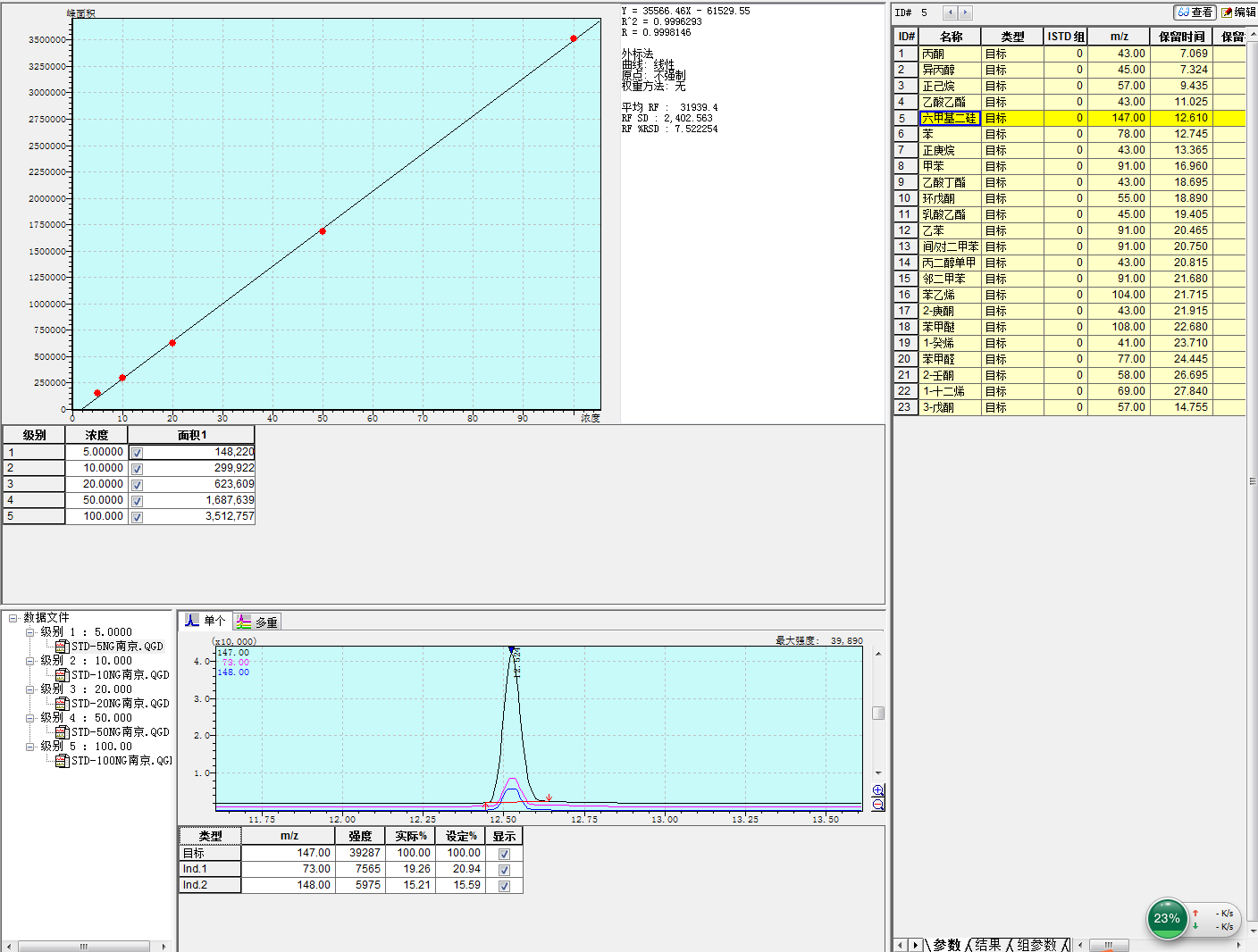Collapse tree node 级别 3 : 20.000
The image size is (1258, 952).
click(x=29, y=689)
